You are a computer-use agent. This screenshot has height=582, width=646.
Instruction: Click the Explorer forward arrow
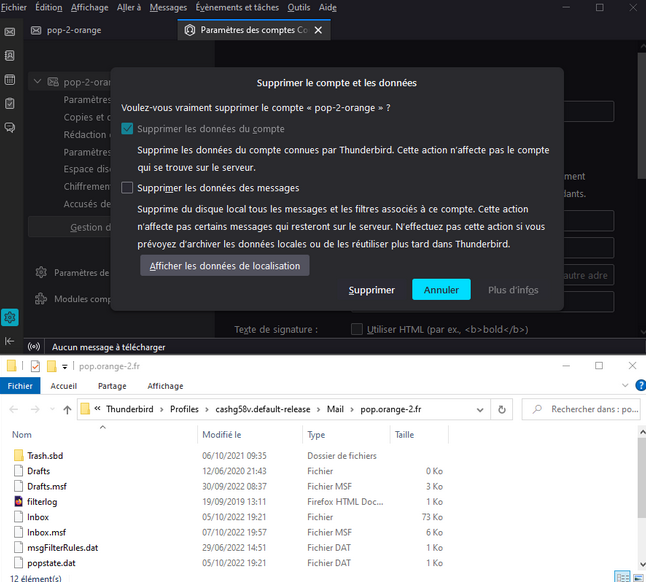[35, 409]
